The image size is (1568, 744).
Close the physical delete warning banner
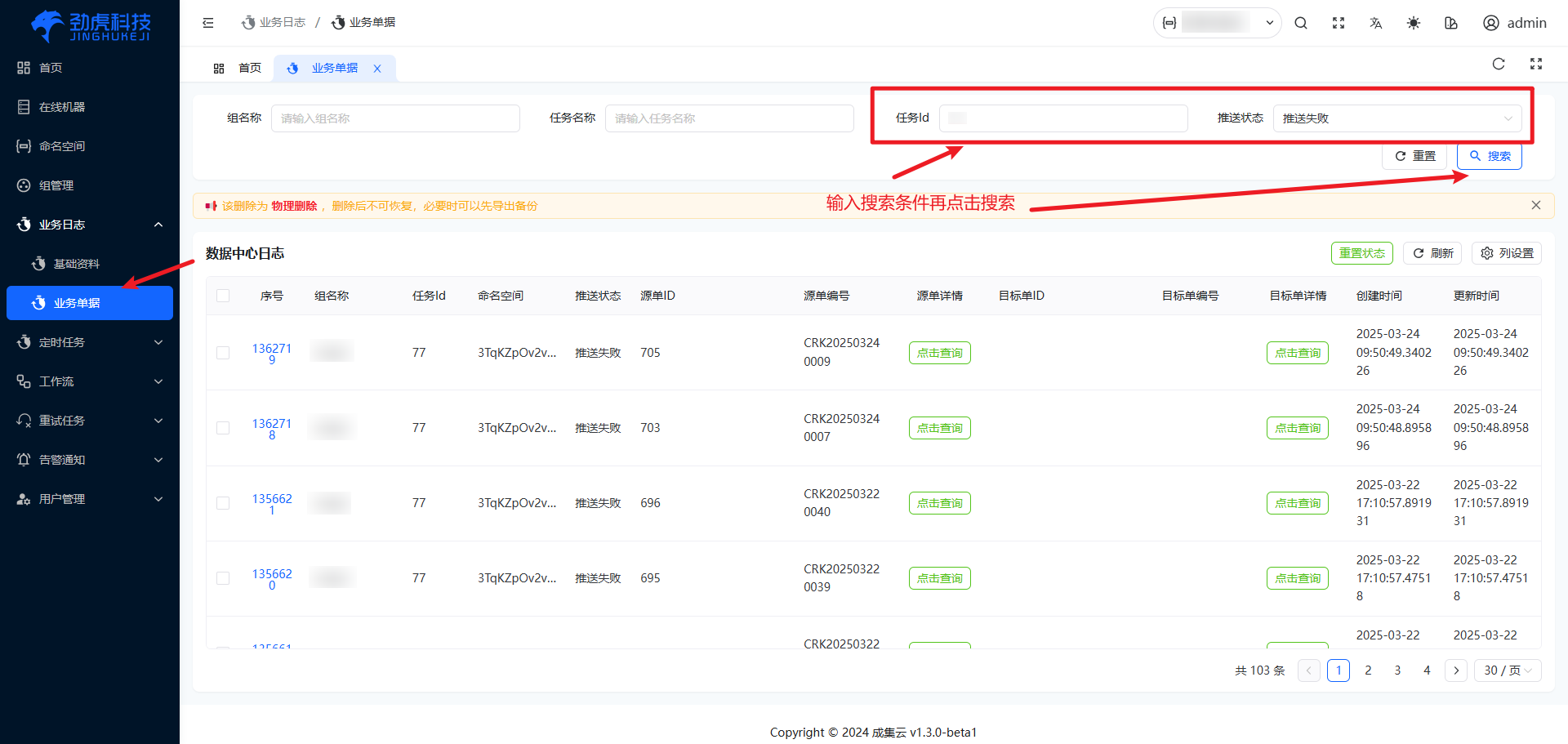tap(1536, 205)
